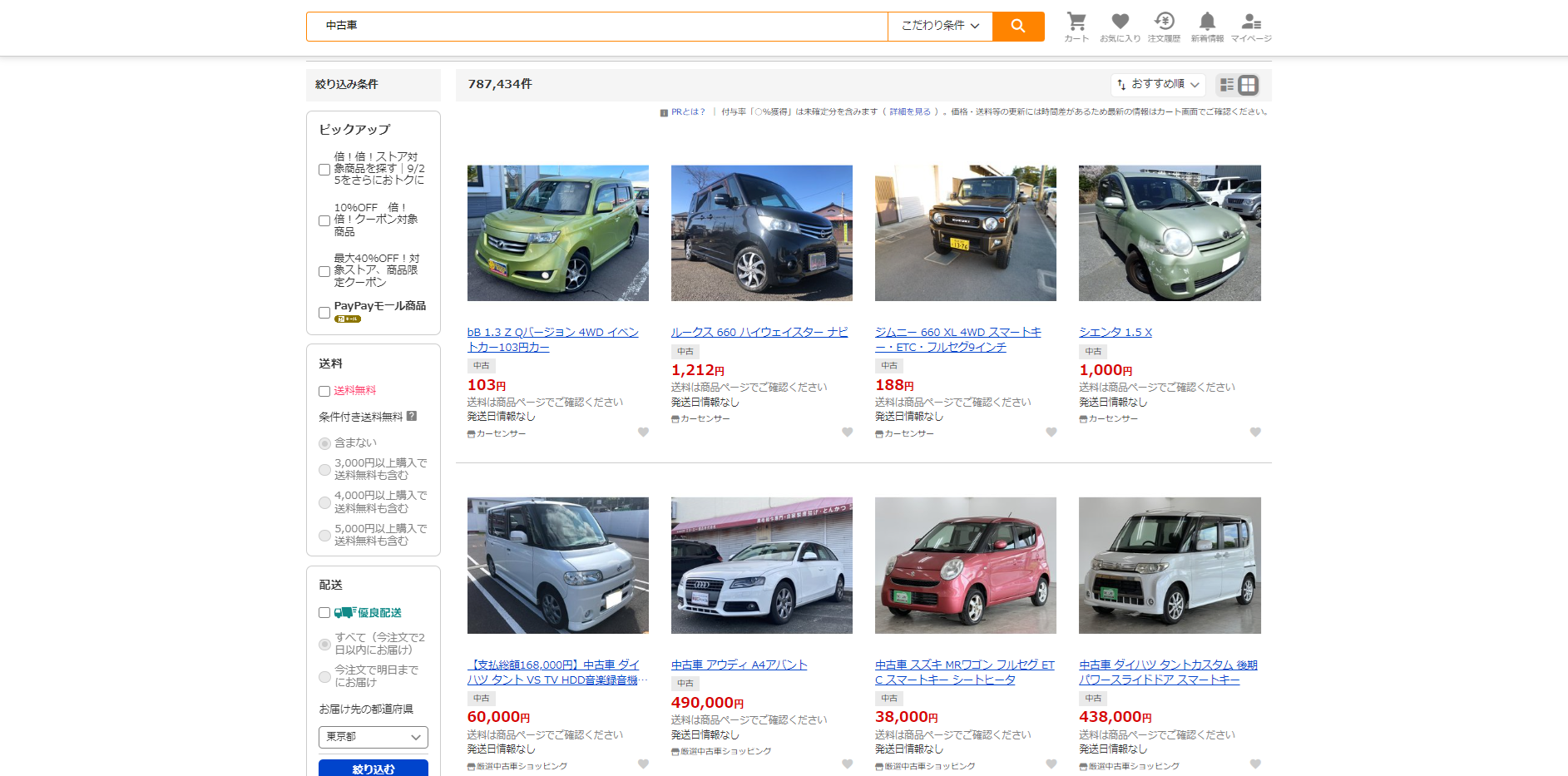Screen dimensions: 1568x776
Task: Expand the こだわり条件 dropdown
Action: pyautogui.click(x=940, y=26)
